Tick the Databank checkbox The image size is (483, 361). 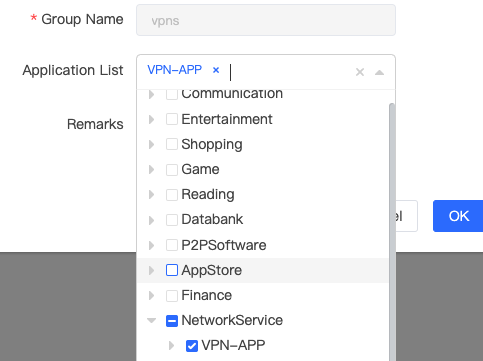(172, 220)
